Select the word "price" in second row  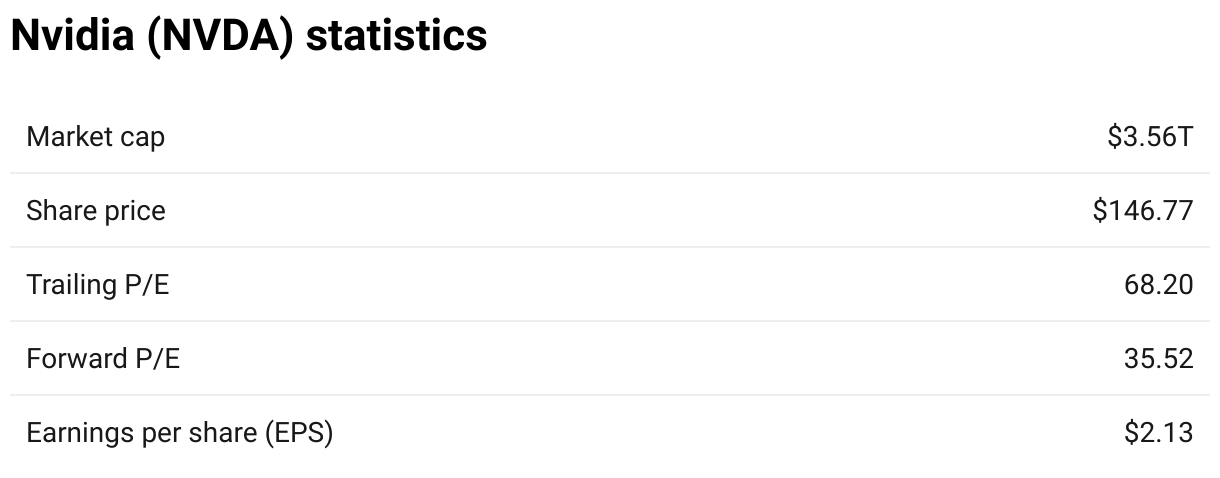[x=132, y=214]
